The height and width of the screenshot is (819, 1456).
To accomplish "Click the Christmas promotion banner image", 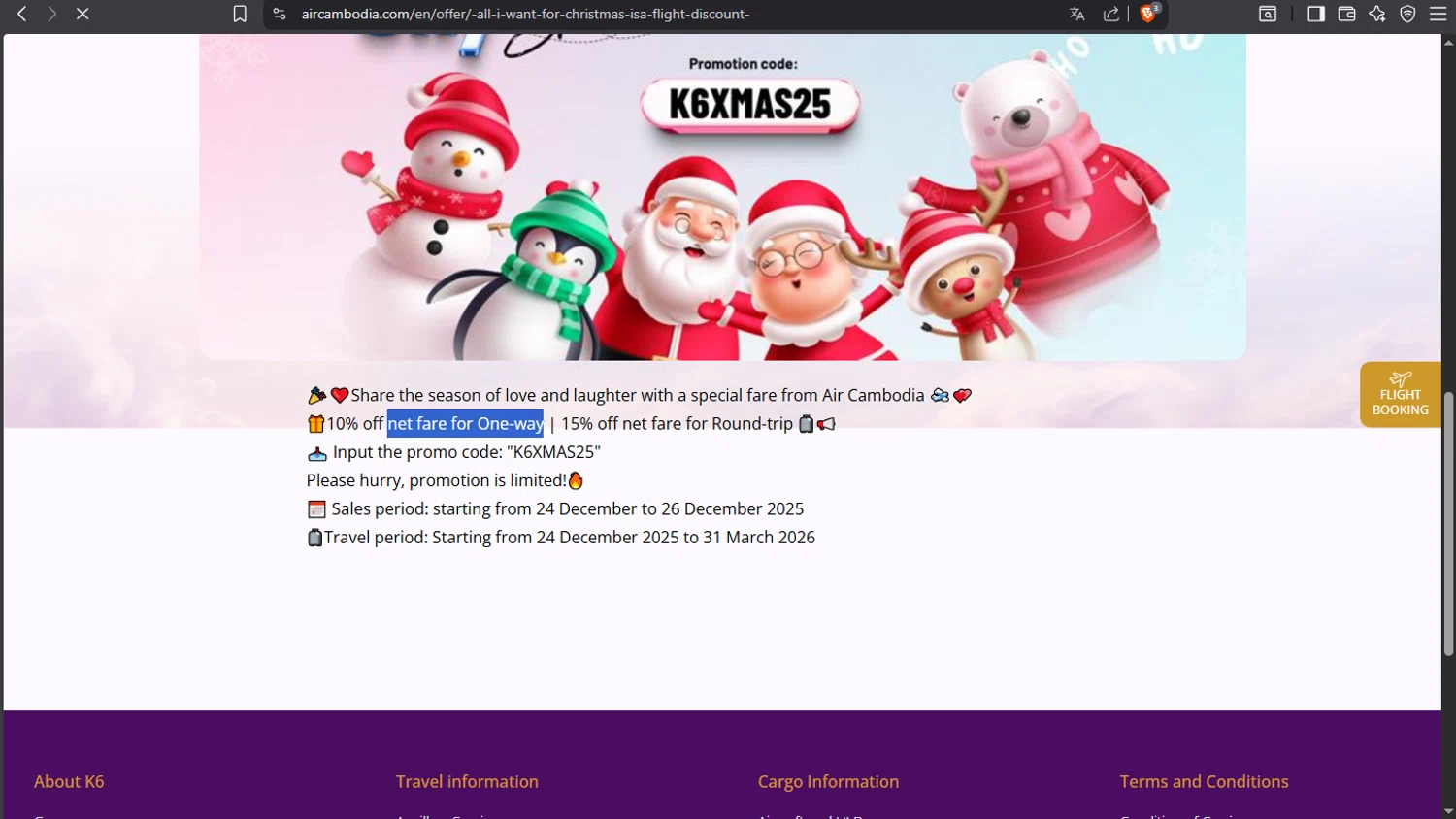I will [x=722, y=197].
